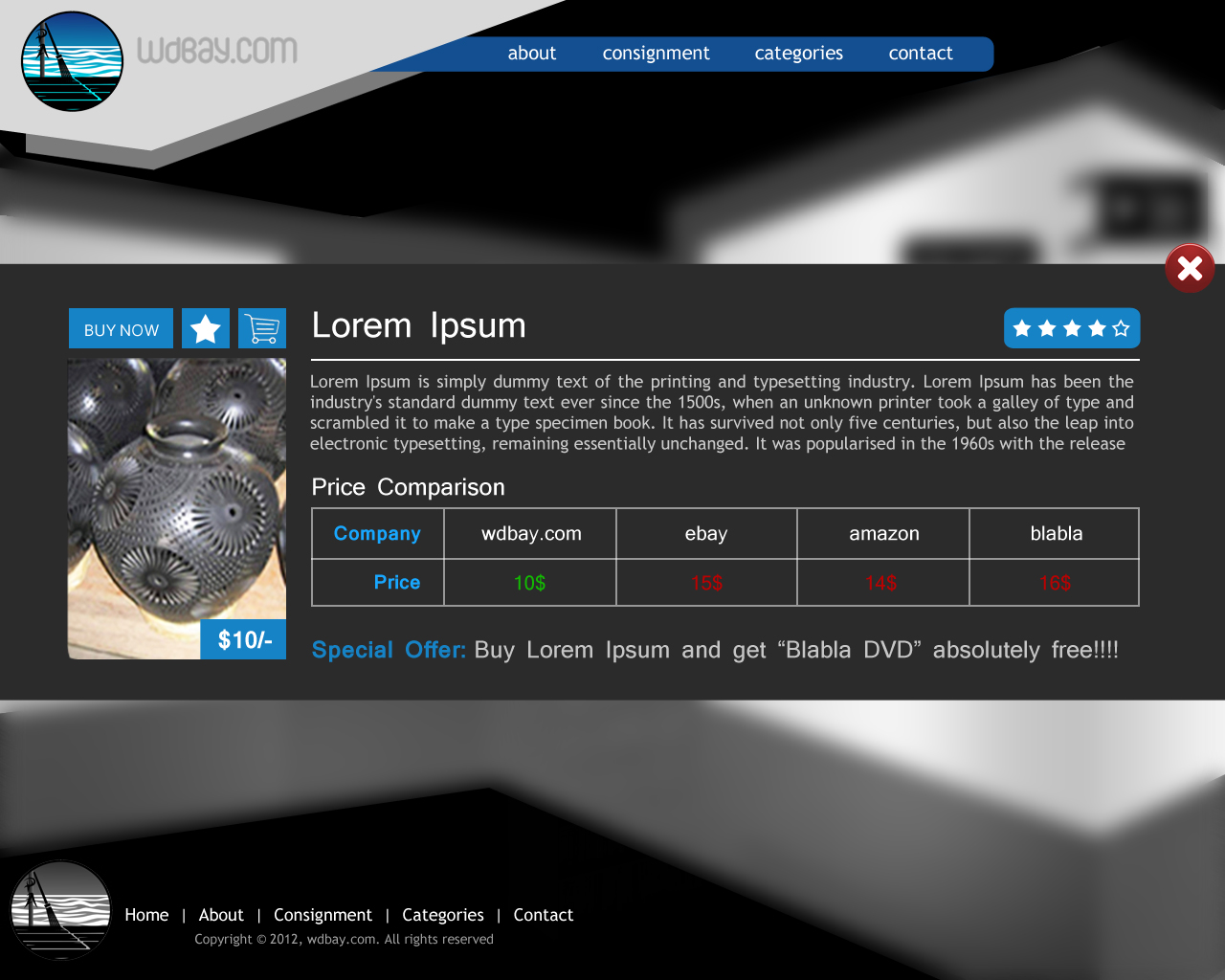Click the BUY NOW button
The width and height of the screenshot is (1225, 980).
121,329
